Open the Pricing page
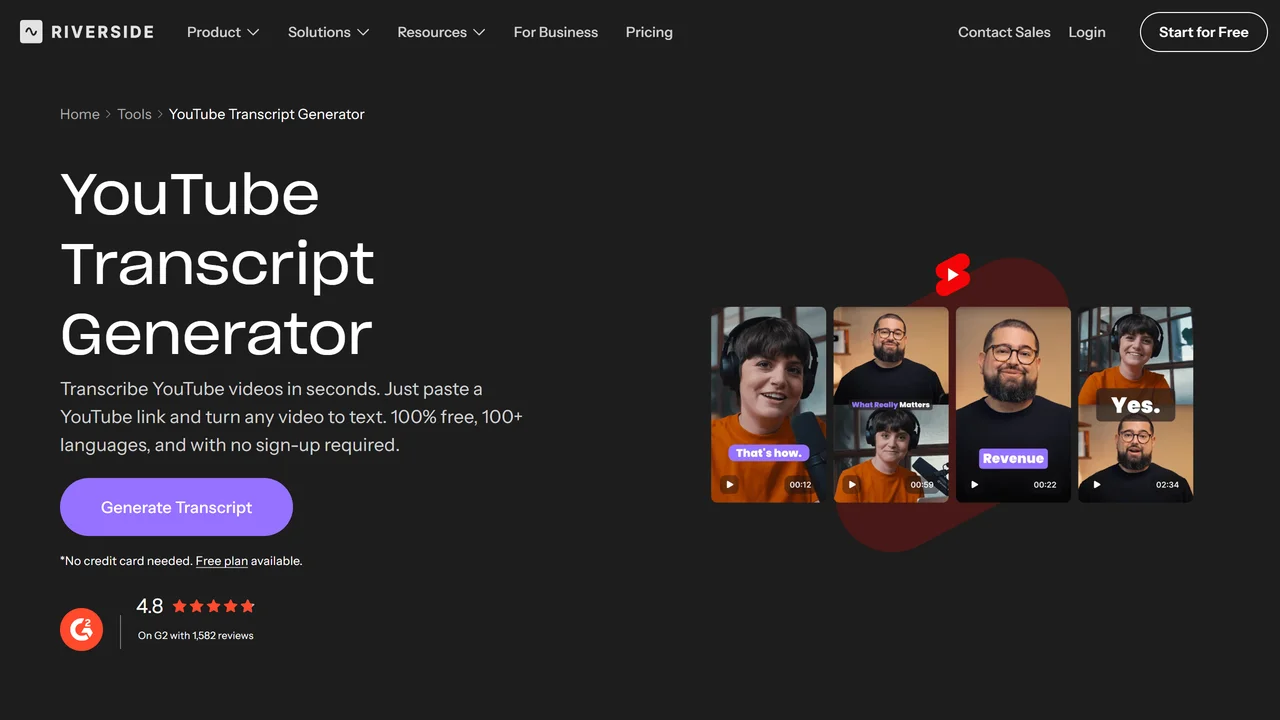The image size is (1280, 720). point(649,32)
